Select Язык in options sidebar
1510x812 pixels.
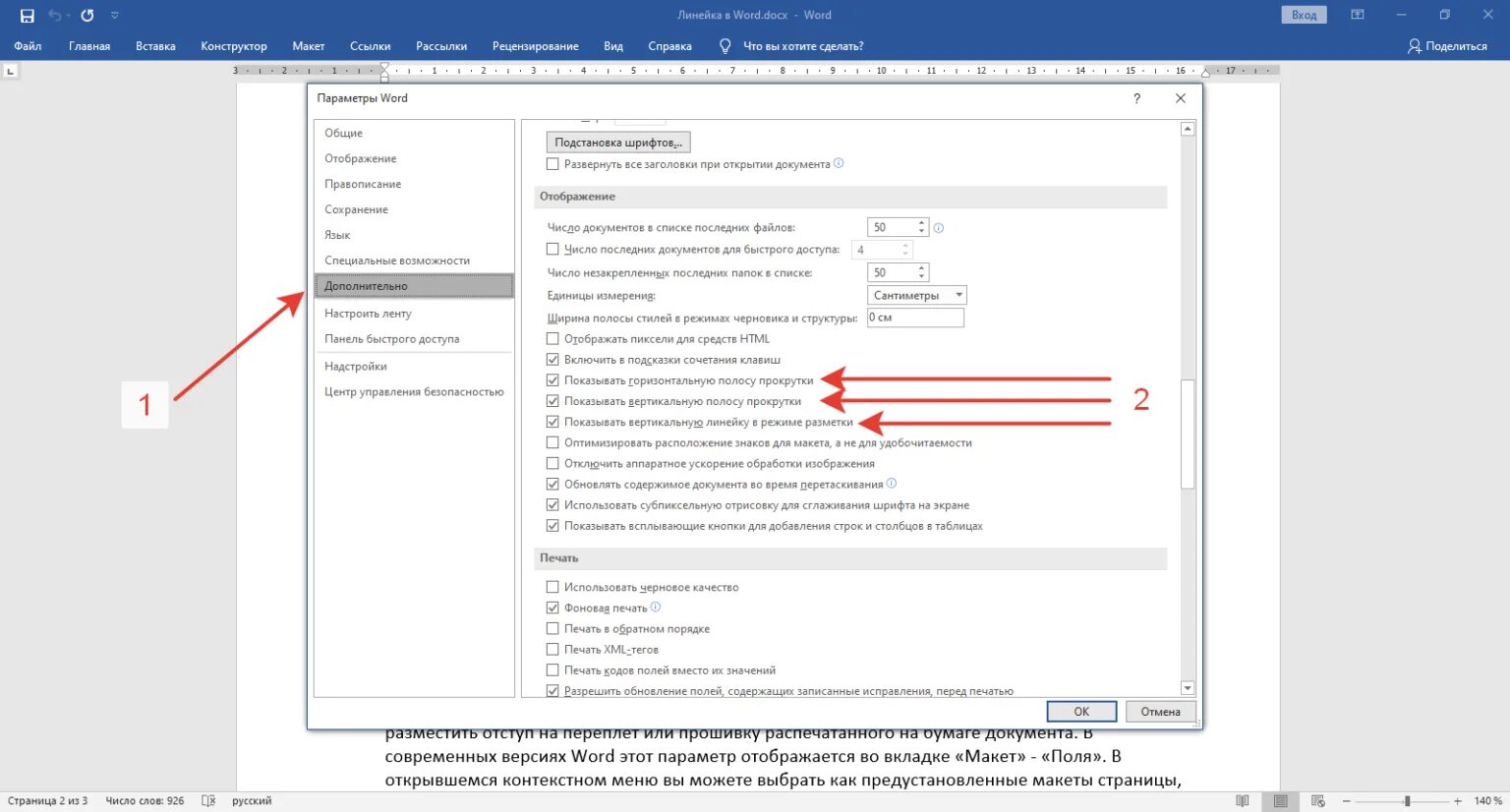[414, 235]
